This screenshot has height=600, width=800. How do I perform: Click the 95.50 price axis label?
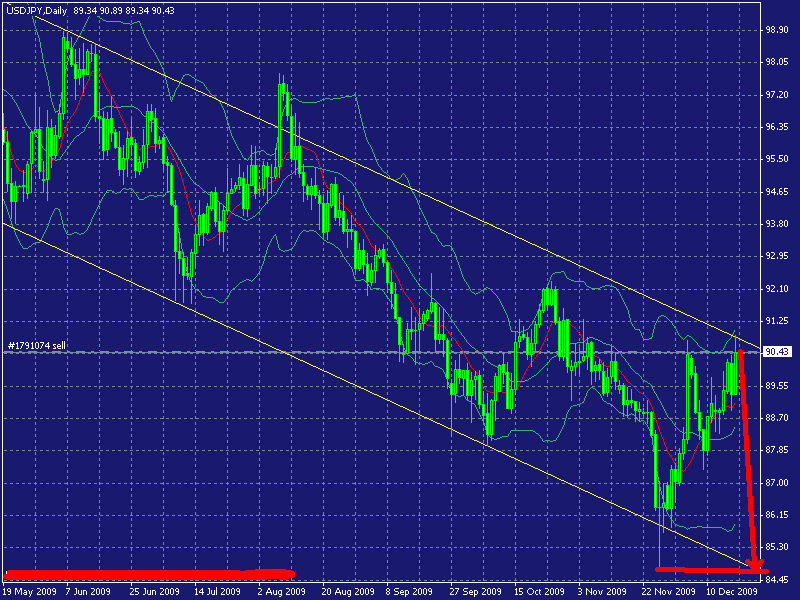click(x=777, y=159)
